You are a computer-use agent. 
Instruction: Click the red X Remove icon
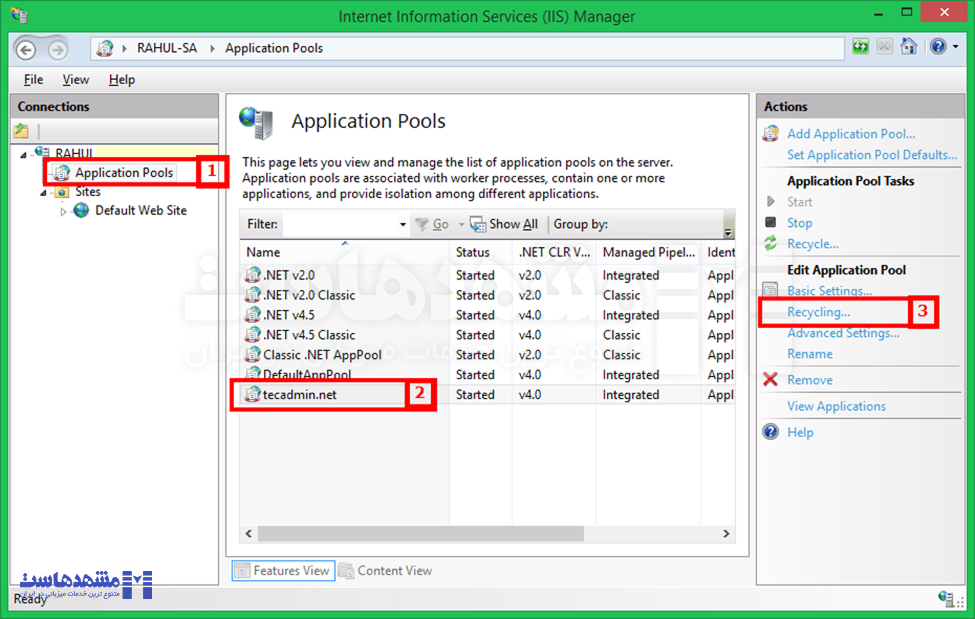coord(770,379)
